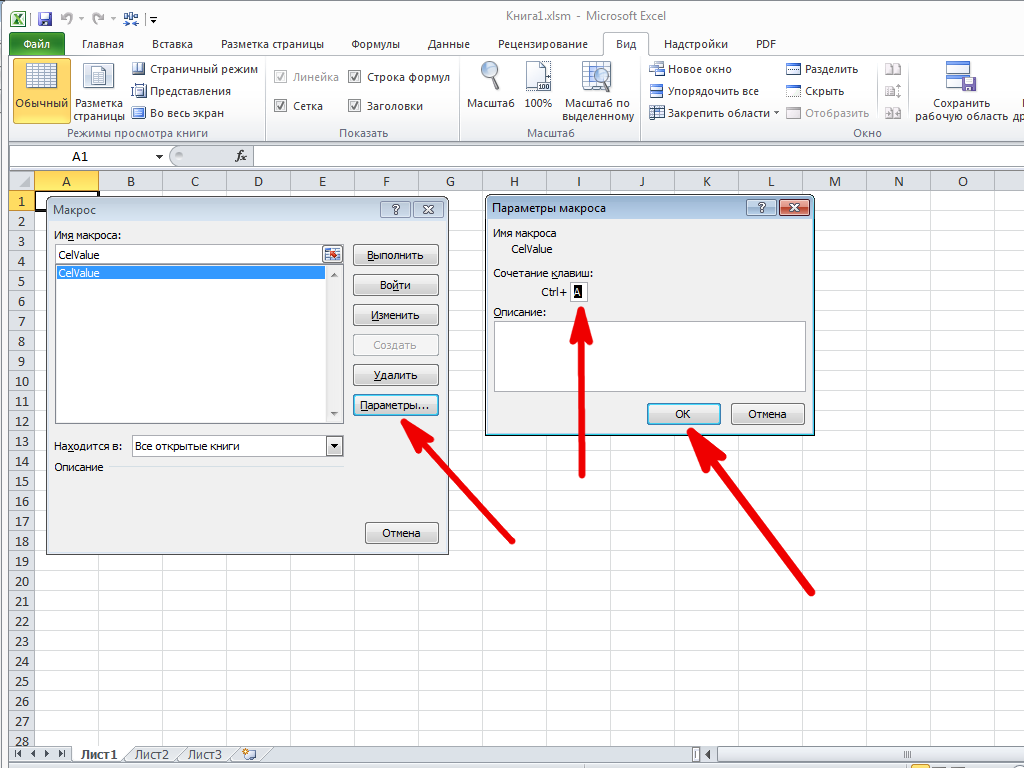Click the help button in Параметры макроса dialog
The width and height of the screenshot is (1024, 768).
(x=761, y=207)
